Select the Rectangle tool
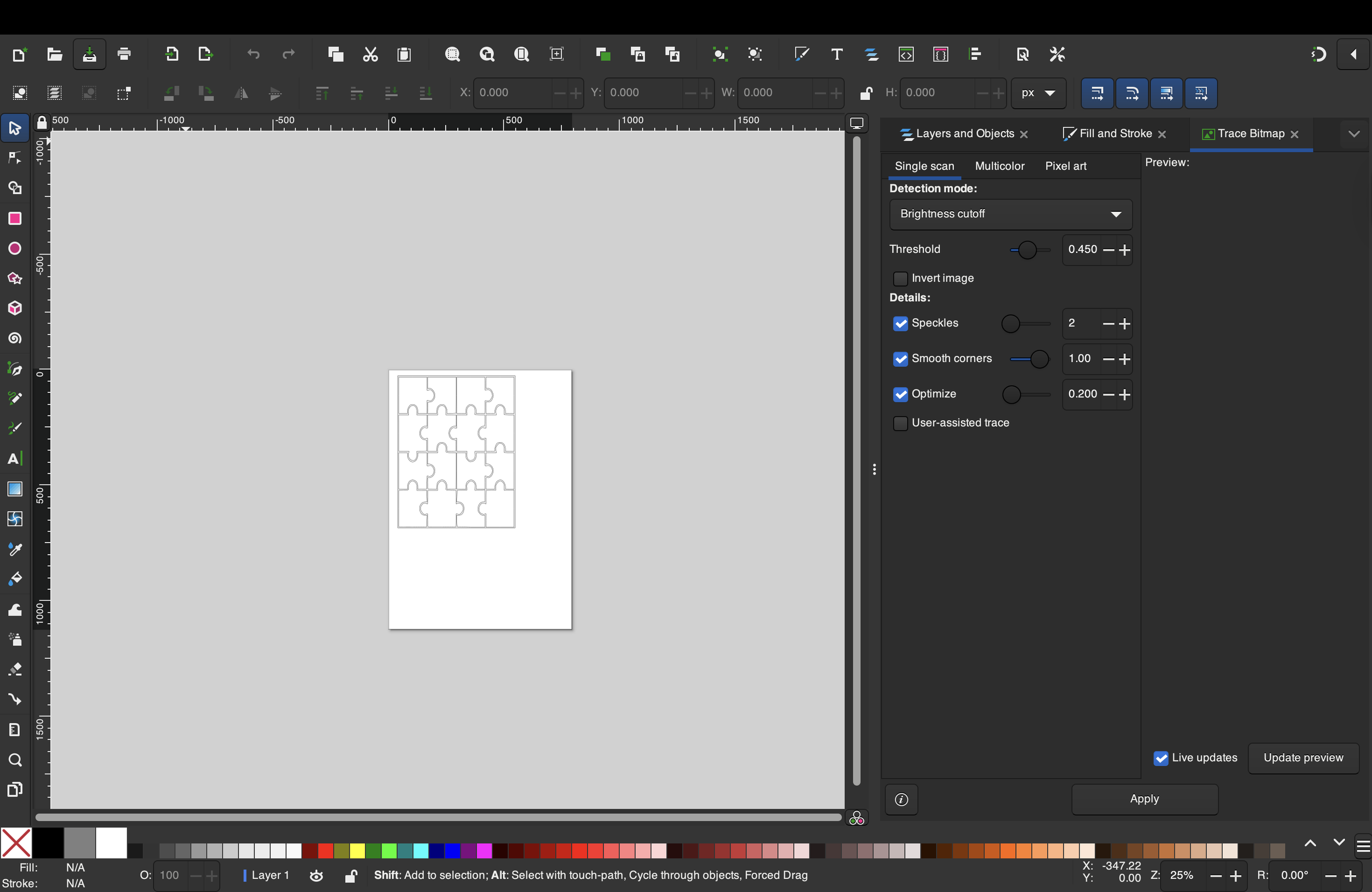This screenshot has height=892, width=1372. coord(15,218)
